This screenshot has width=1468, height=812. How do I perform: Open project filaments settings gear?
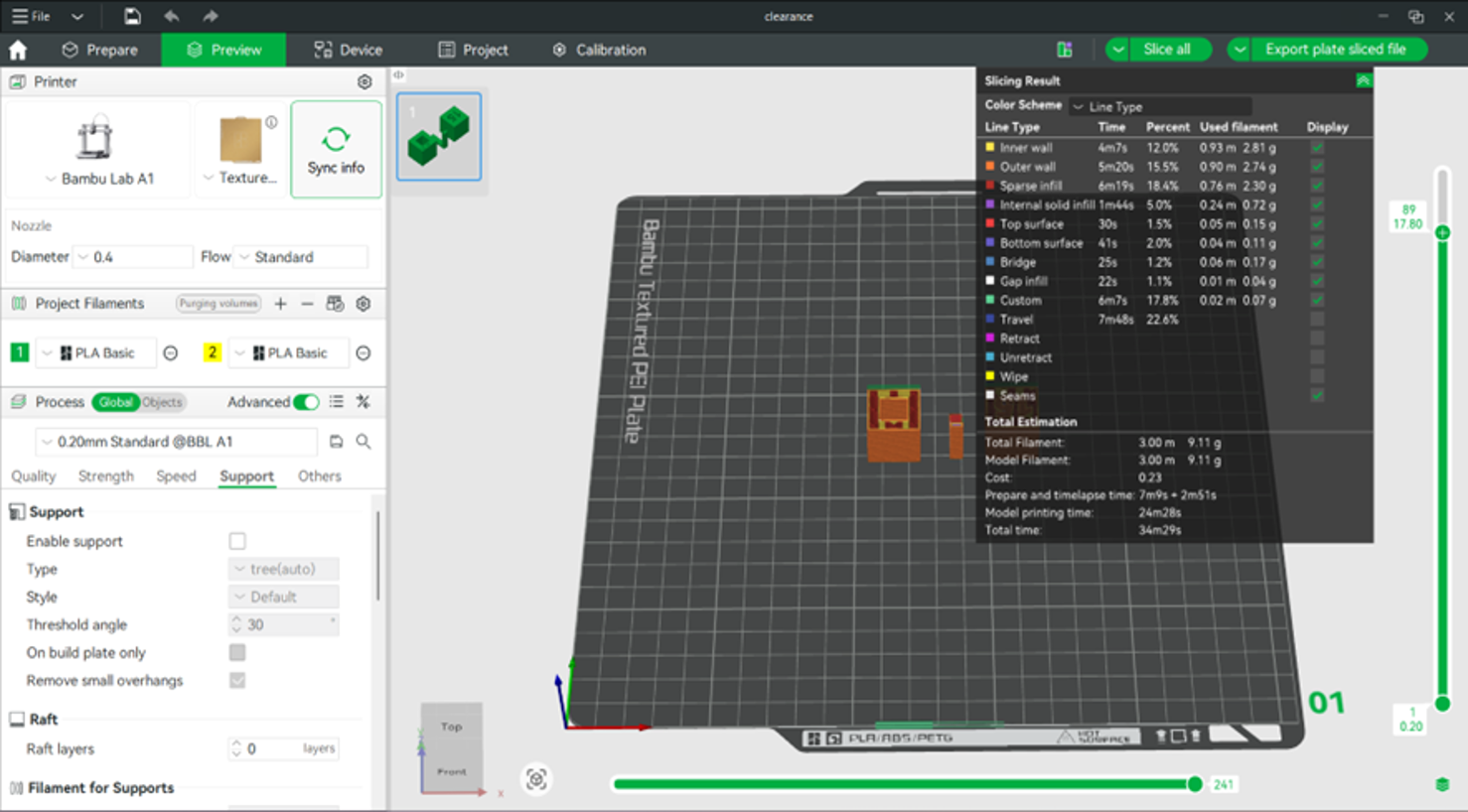click(364, 304)
